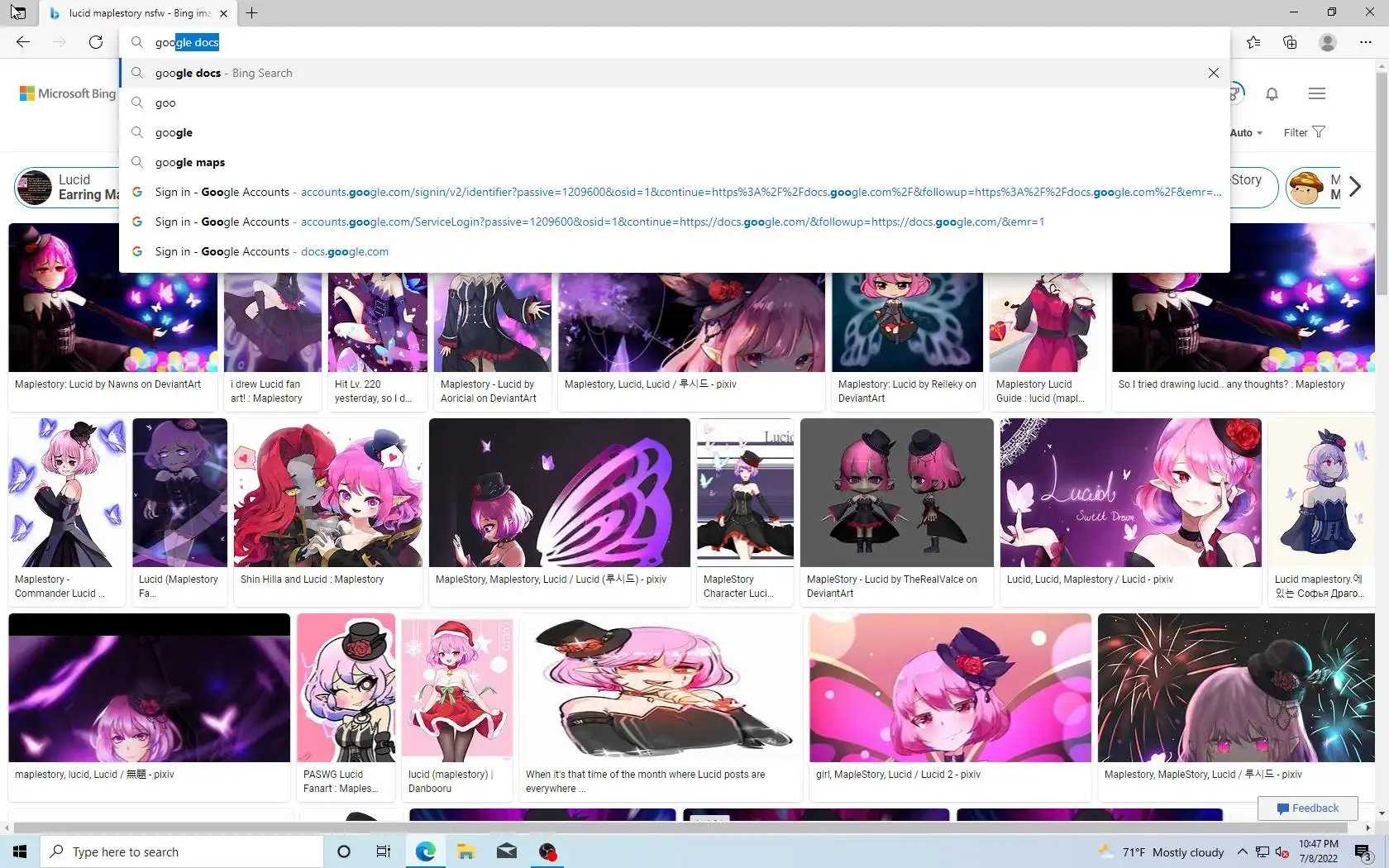Image resolution: width=1389 pixels, height=868 pixels.
Task: Click into the address bar text field
Action: click(x=675, y=42)
